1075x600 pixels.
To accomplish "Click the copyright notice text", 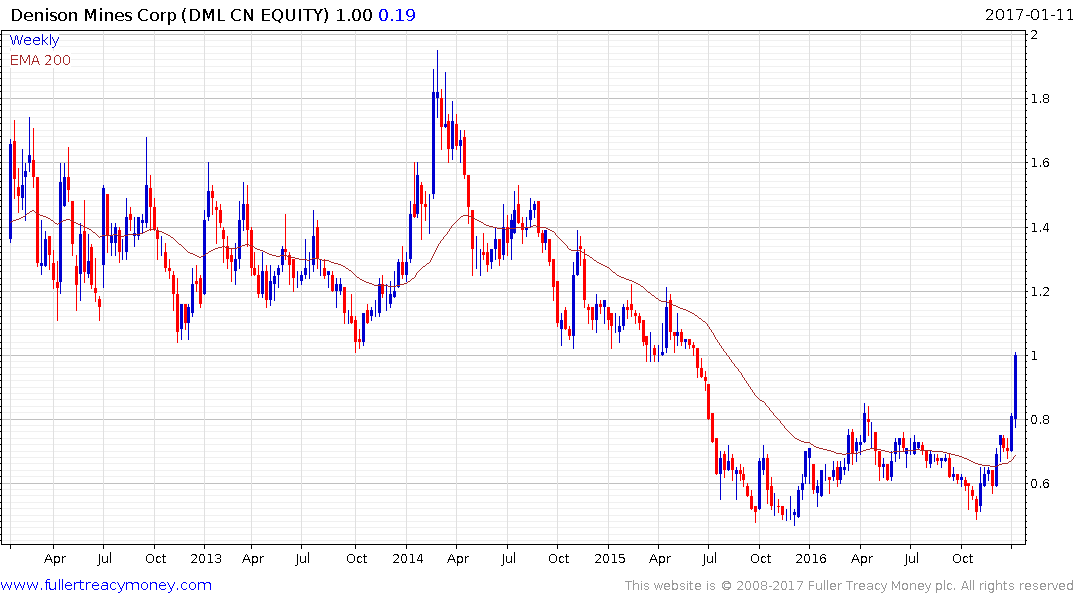I will pyautogui.click(x=849, y=586).
